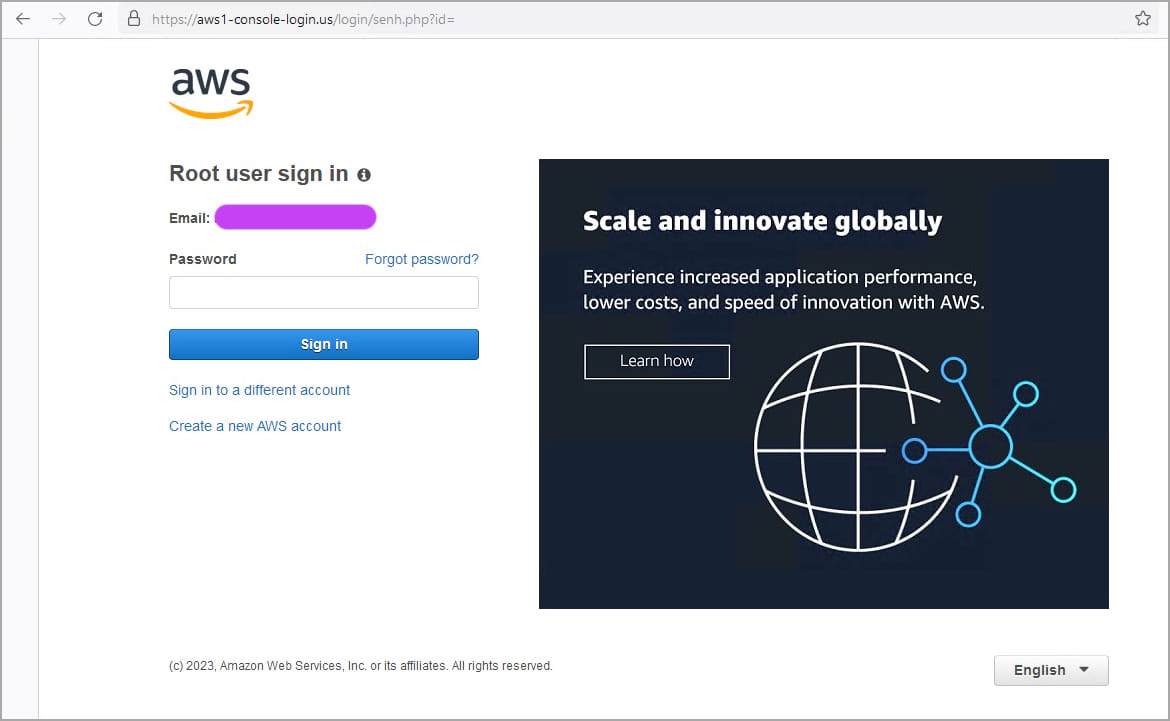Image resolution: width=1170 pixels, height=721 pixels.
Task: Click the info icon beside Root user sign in
Action: coord(364,175)
